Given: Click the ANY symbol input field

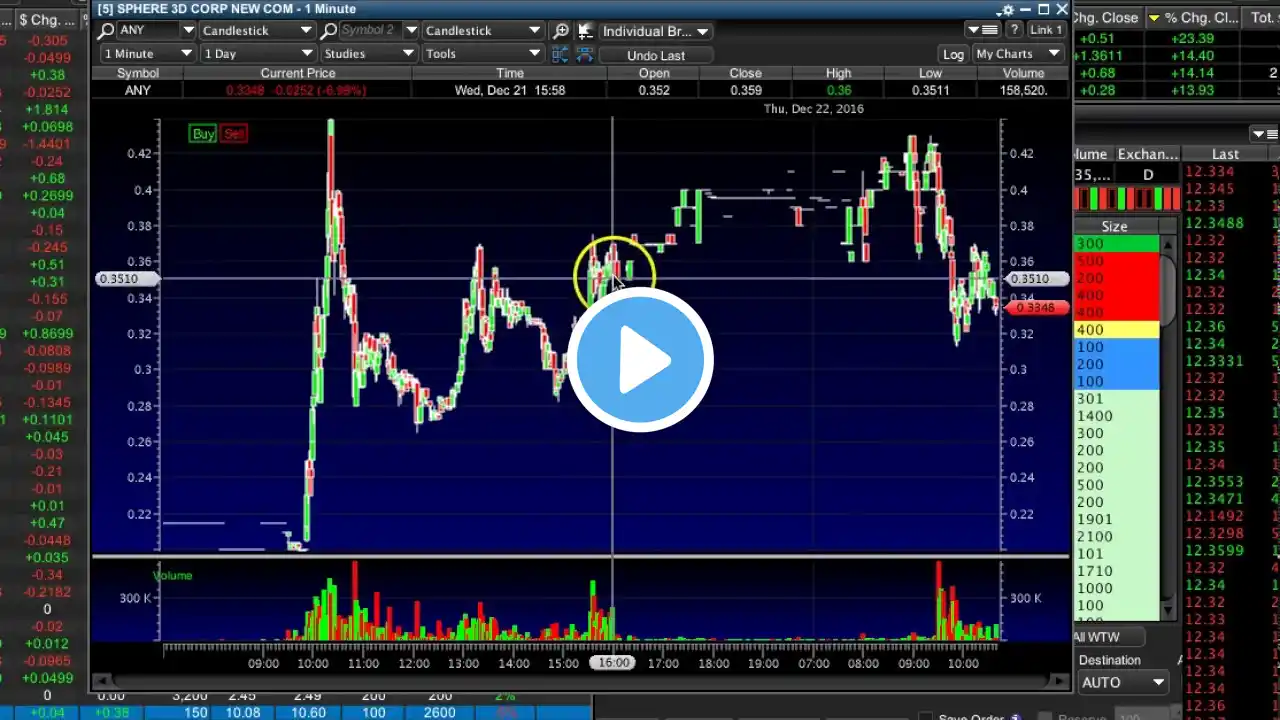Looking at the screenshot, I should [x=148, y=31].
